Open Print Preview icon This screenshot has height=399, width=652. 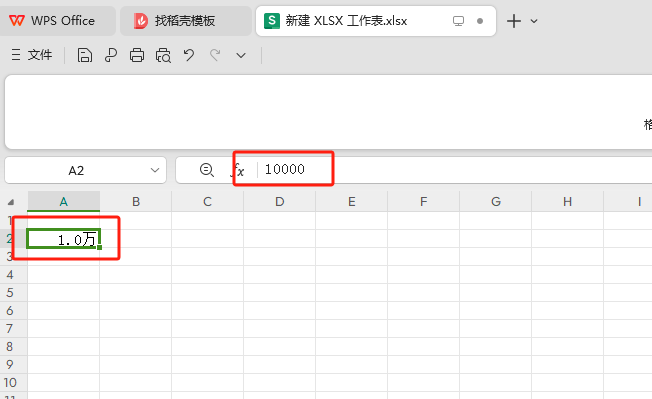click(x=163, y=55)
